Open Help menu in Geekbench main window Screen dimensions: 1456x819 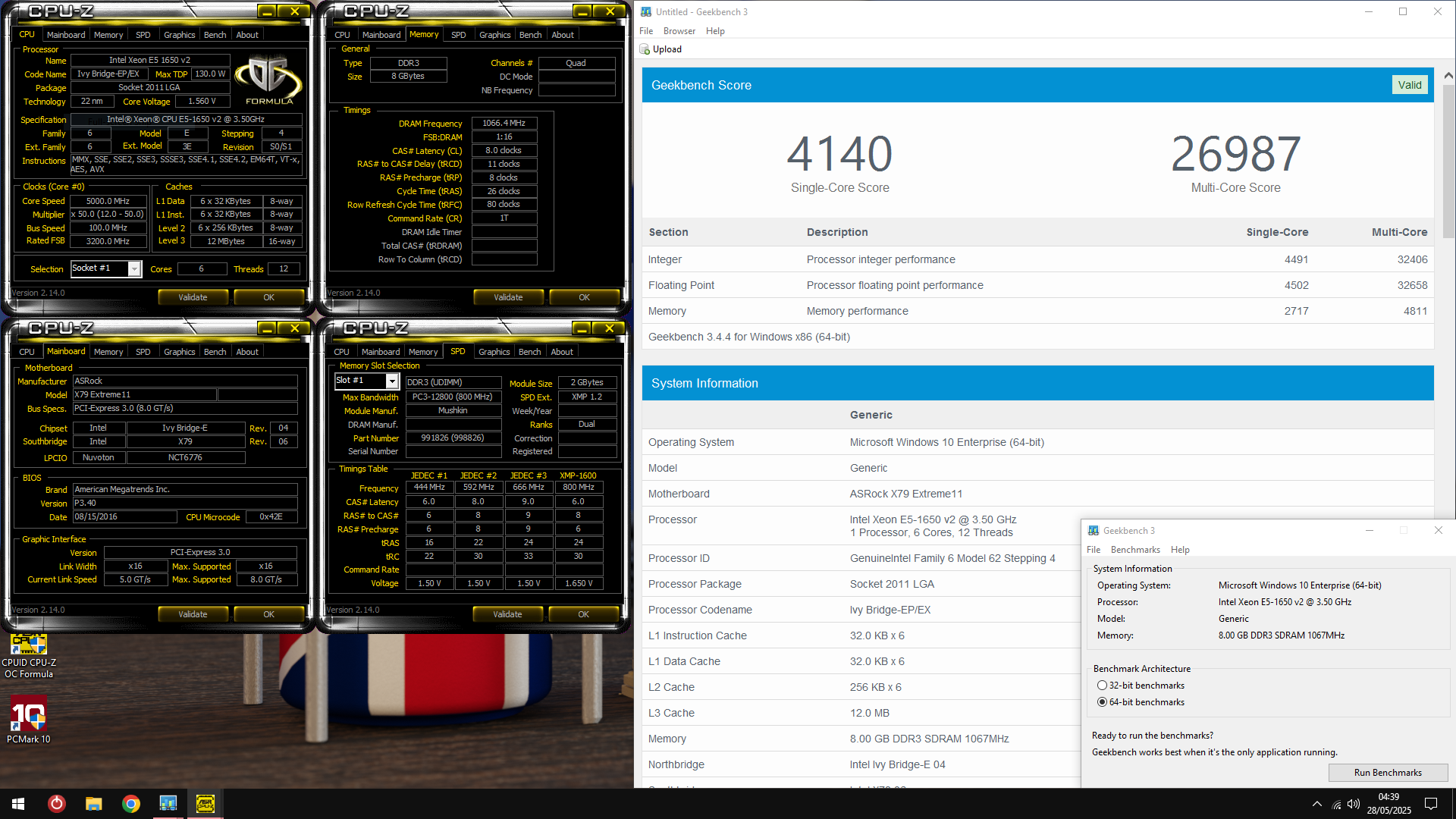(x=715, y=31)
